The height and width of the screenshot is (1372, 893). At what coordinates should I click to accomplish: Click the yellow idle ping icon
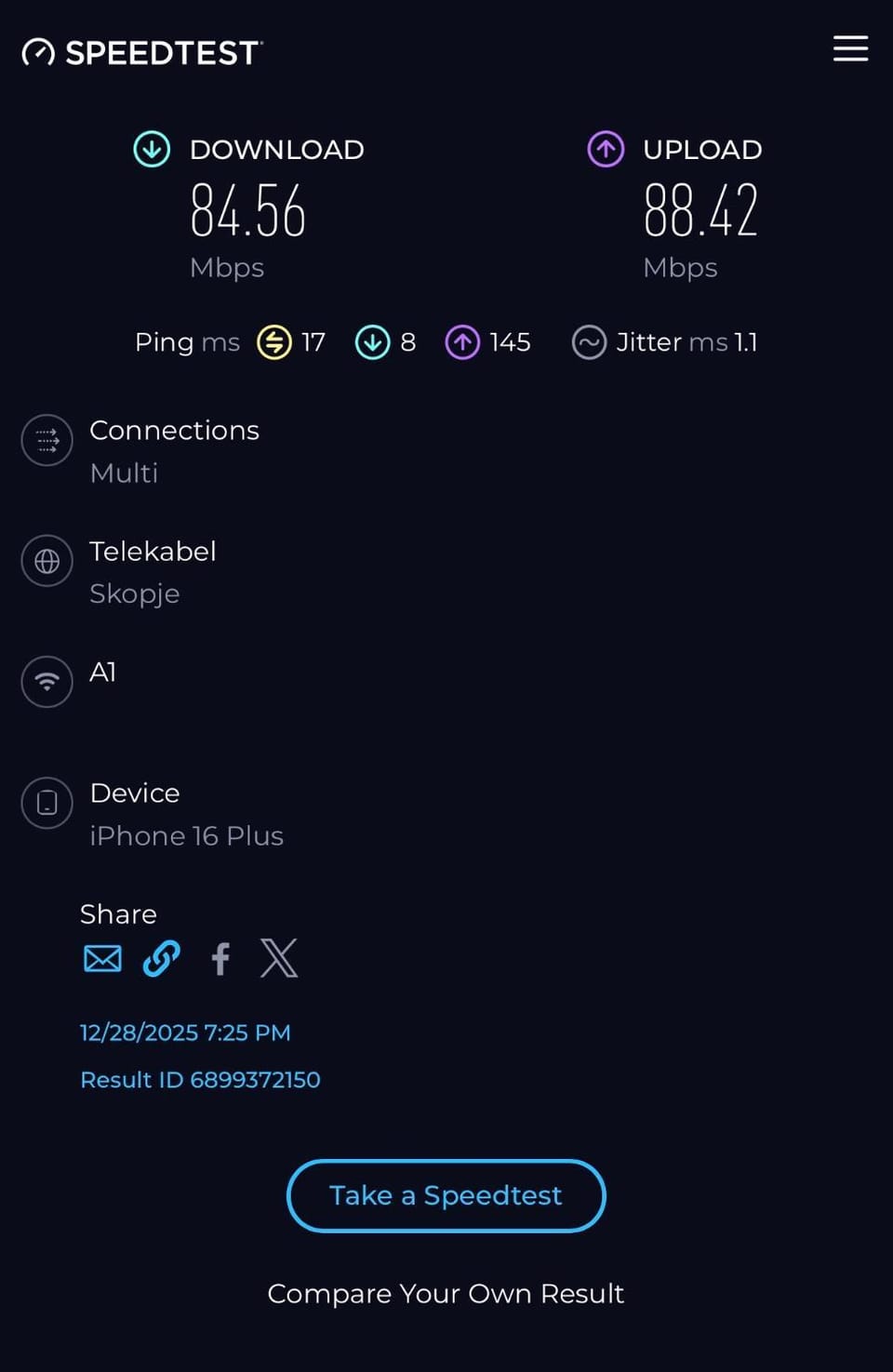[x=274, y=342]
